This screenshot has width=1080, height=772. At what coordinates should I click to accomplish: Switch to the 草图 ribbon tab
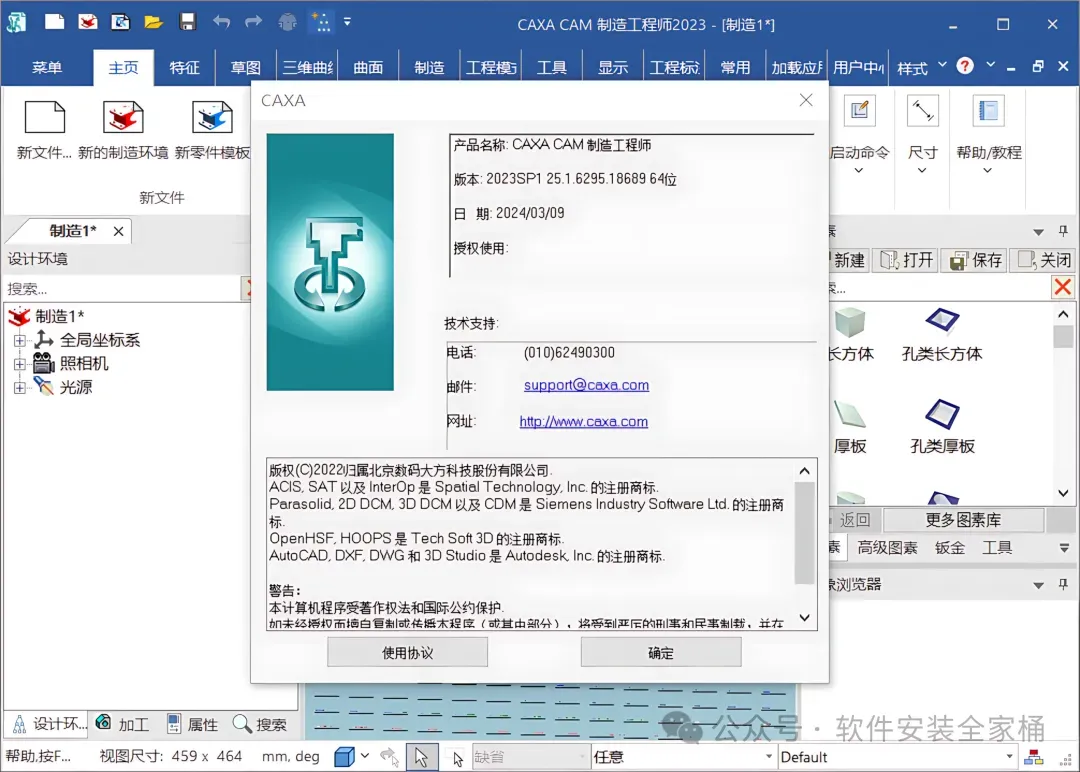pos(246,67)
